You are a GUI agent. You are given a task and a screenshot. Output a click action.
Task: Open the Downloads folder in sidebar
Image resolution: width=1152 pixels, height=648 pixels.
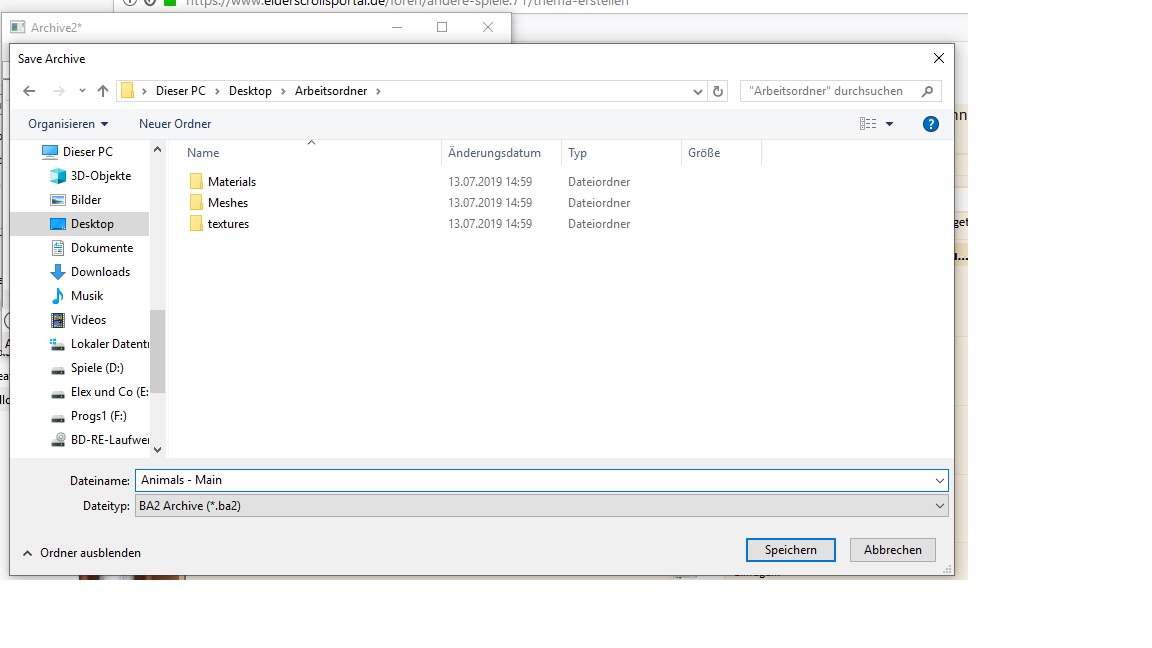tap(100, 272)
